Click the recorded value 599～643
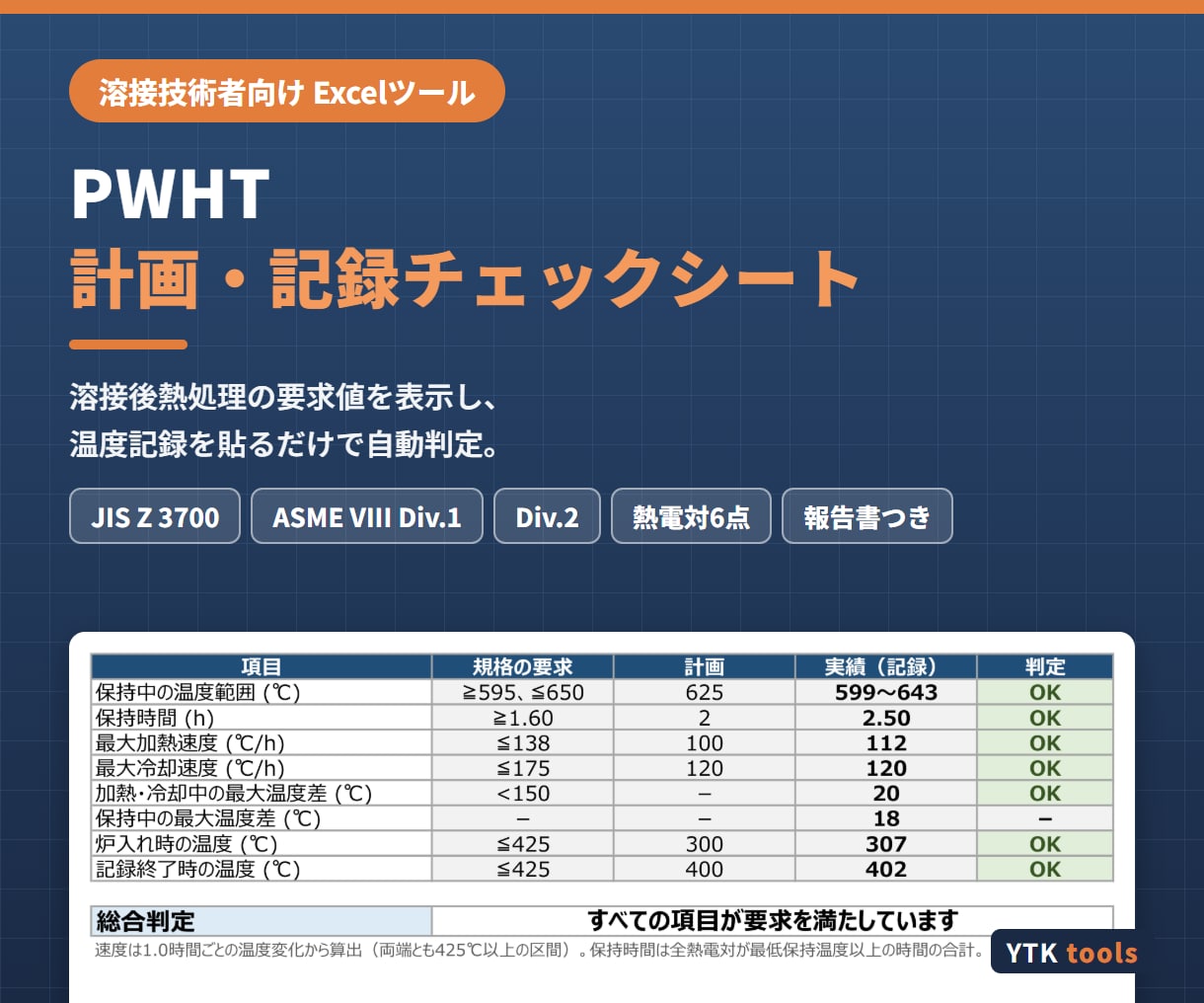 (886, 692)
